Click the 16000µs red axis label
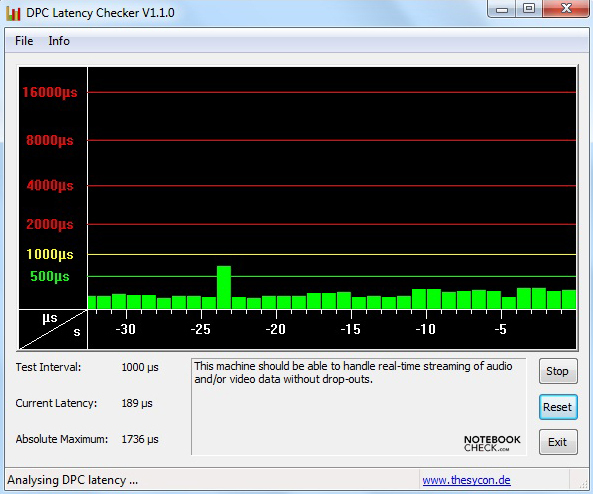 click(50, 92)
